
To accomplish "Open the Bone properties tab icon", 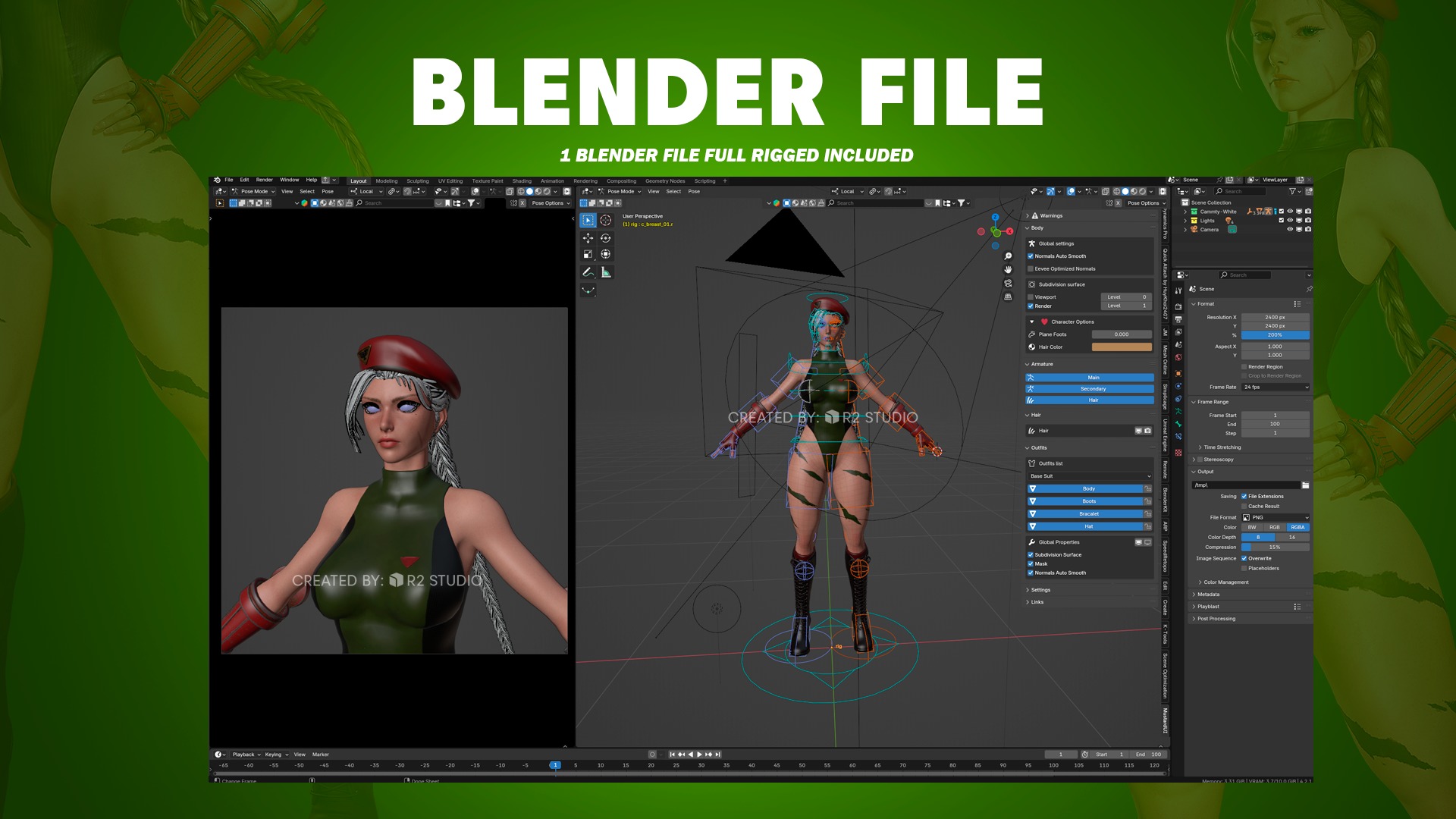I will click(x=1178, y=424).
